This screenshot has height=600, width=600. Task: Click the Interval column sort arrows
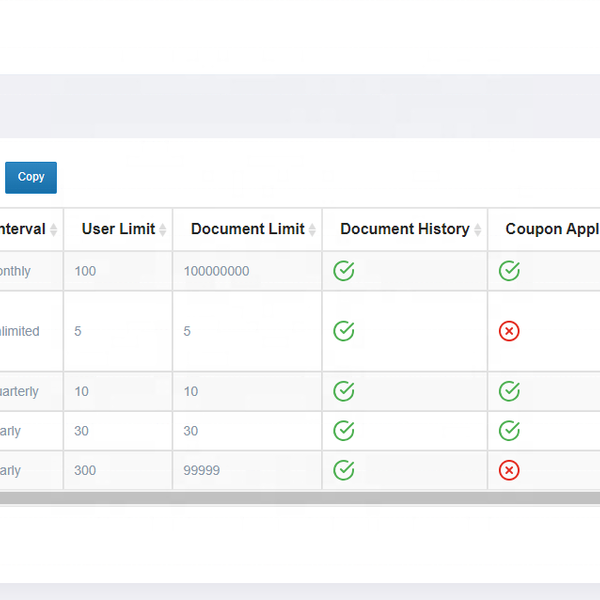[x=54, y=230]
